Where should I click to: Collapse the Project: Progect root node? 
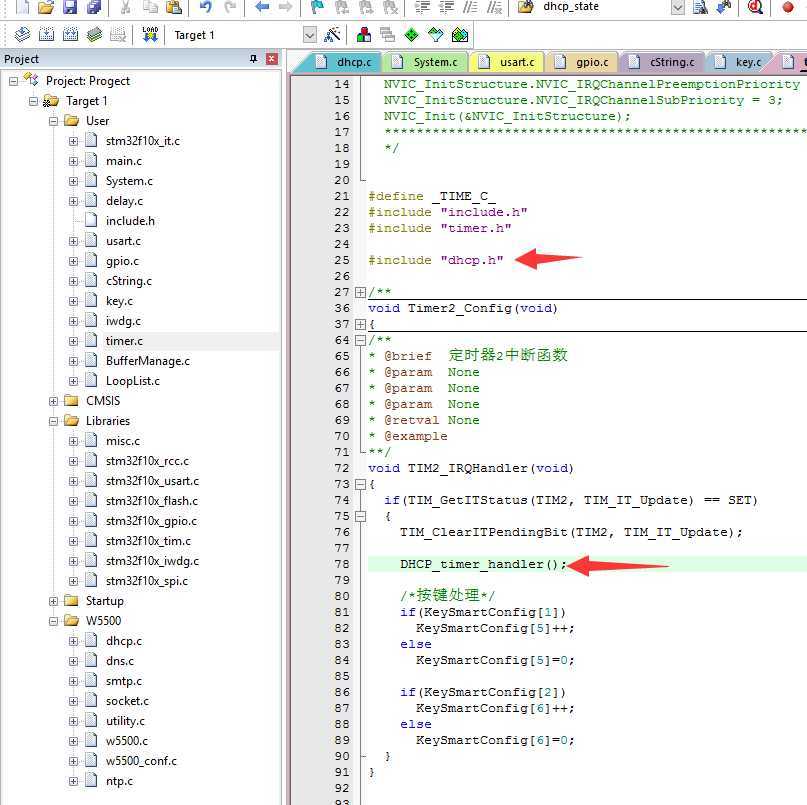(13, 81)
